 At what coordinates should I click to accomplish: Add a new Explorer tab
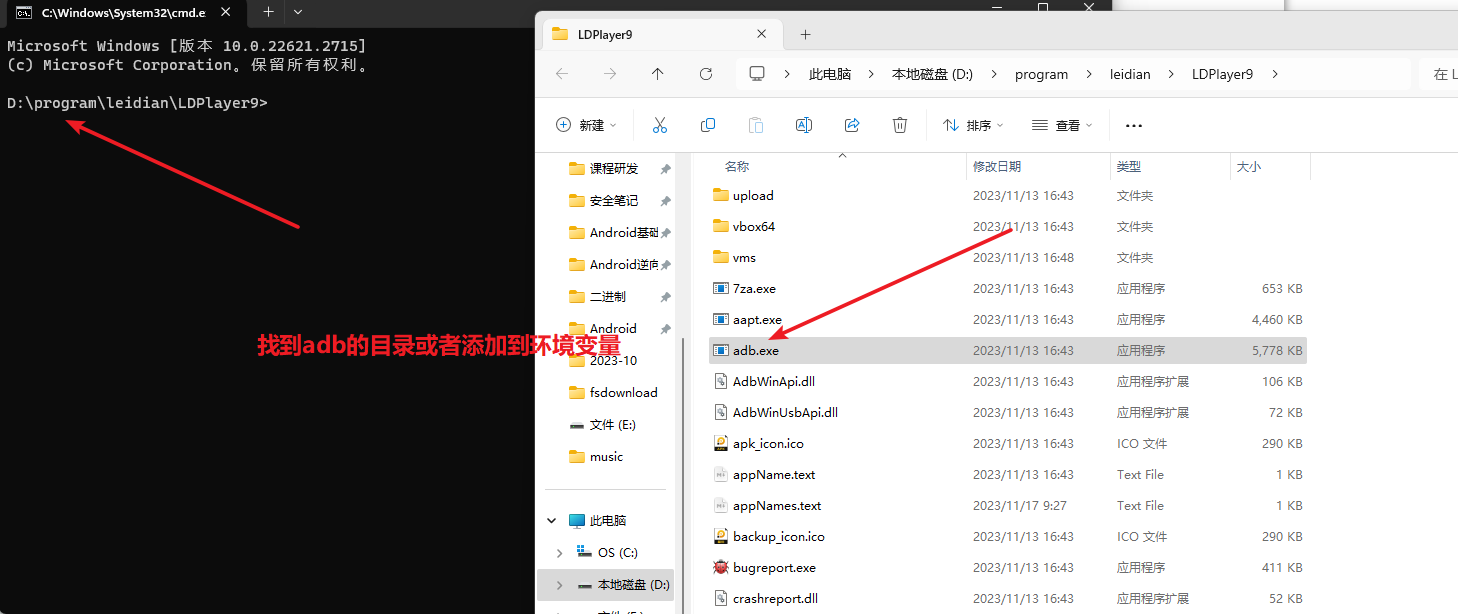(x=805, y=34)
